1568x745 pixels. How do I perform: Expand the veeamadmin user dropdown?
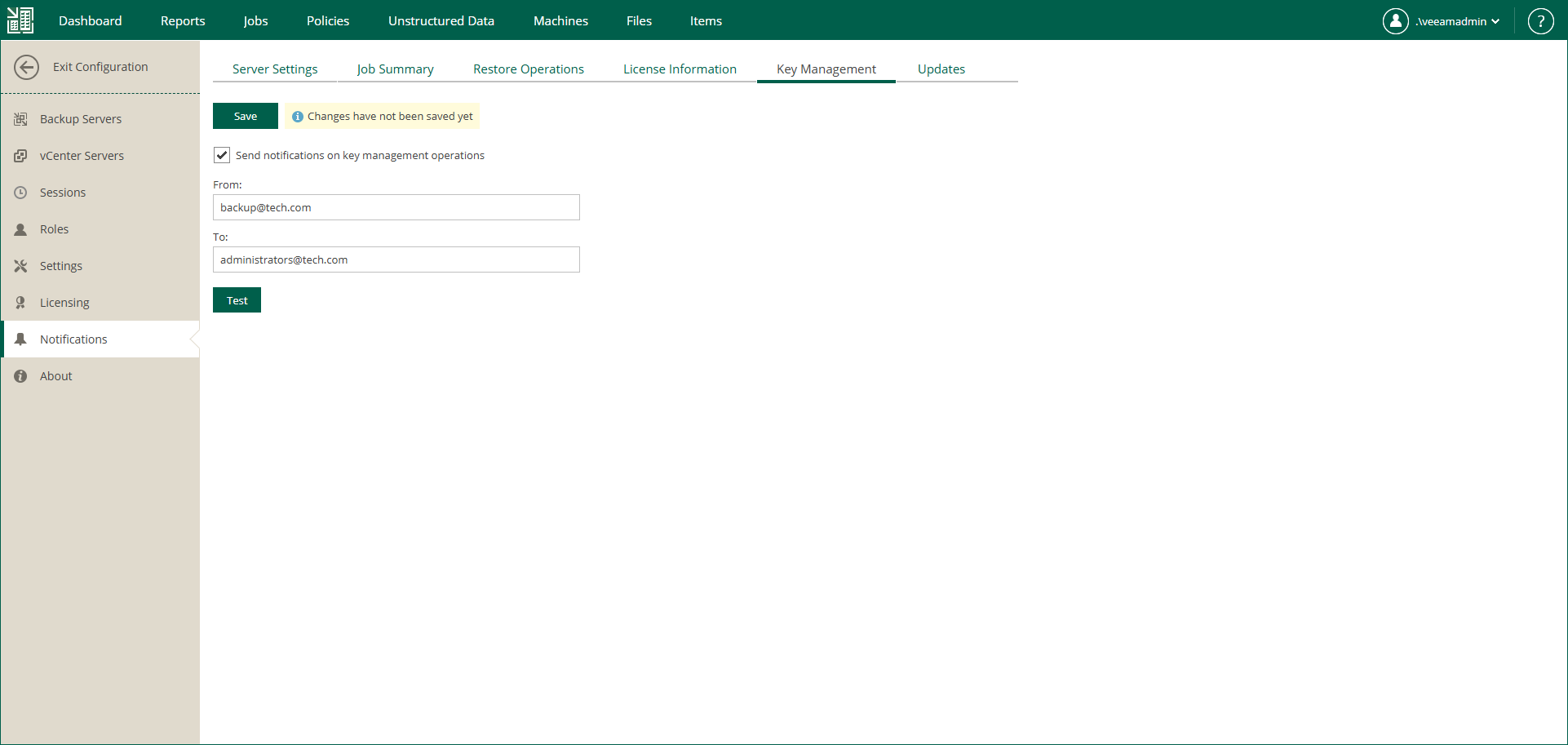click(x=1458, y=21)
